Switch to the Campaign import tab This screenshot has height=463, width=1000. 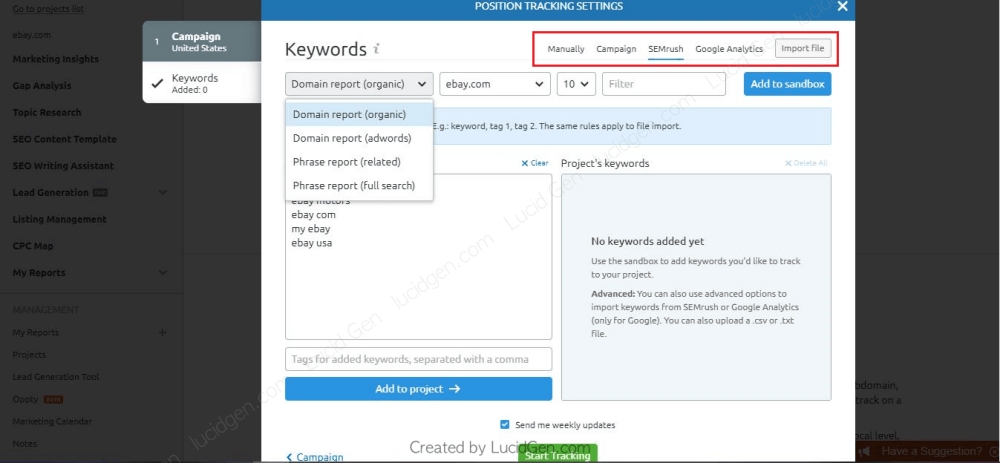pyautogui.click(x=616, y=49)
